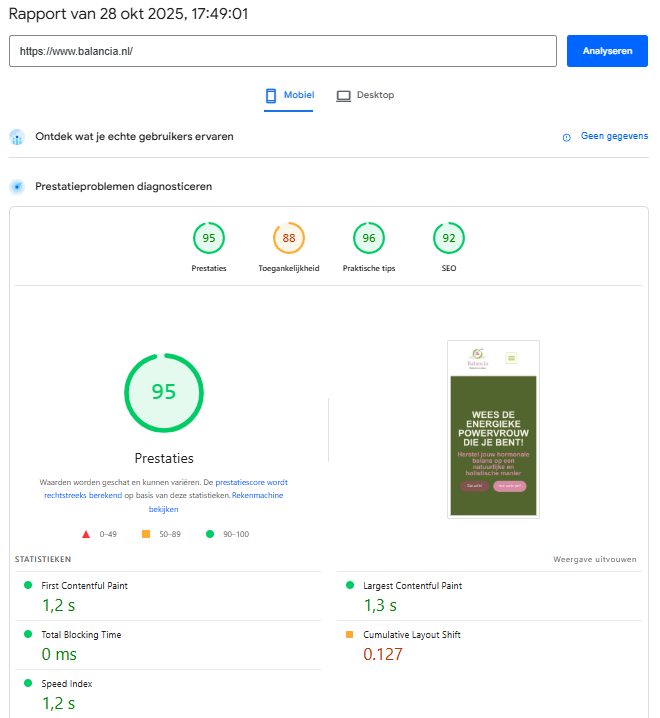Click the real users experience icon
Screen dimensions: 660x718
tap(17, 137)
